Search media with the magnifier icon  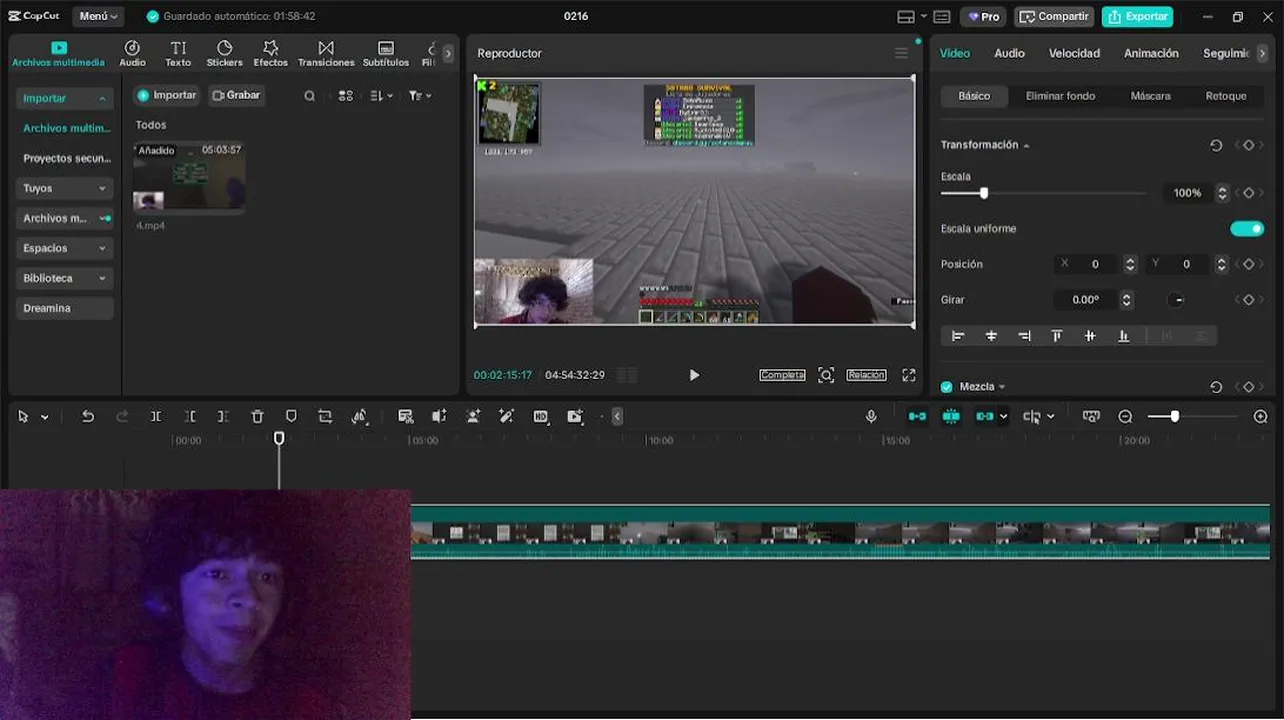click(309, 96)
